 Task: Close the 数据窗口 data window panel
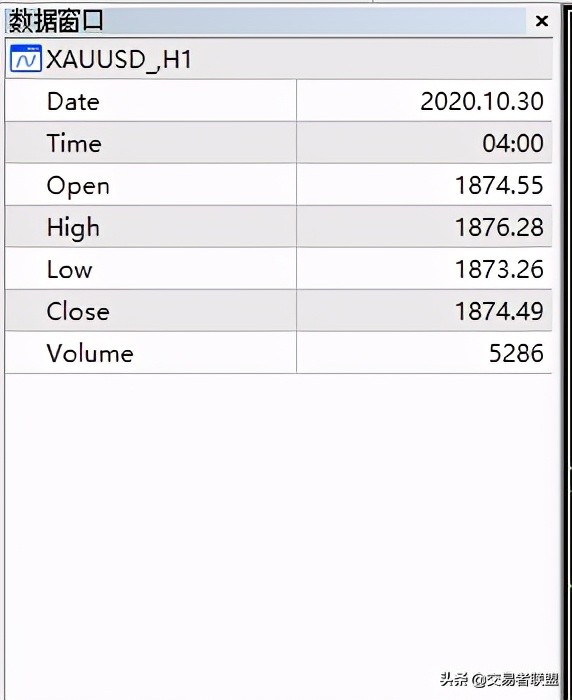point(541,21)
